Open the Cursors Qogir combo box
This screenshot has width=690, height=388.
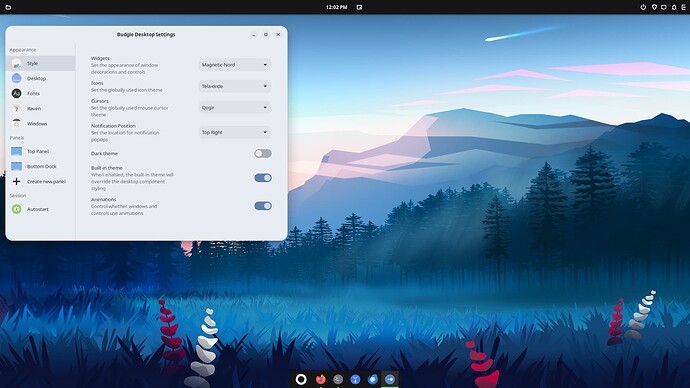click(235, 107)
